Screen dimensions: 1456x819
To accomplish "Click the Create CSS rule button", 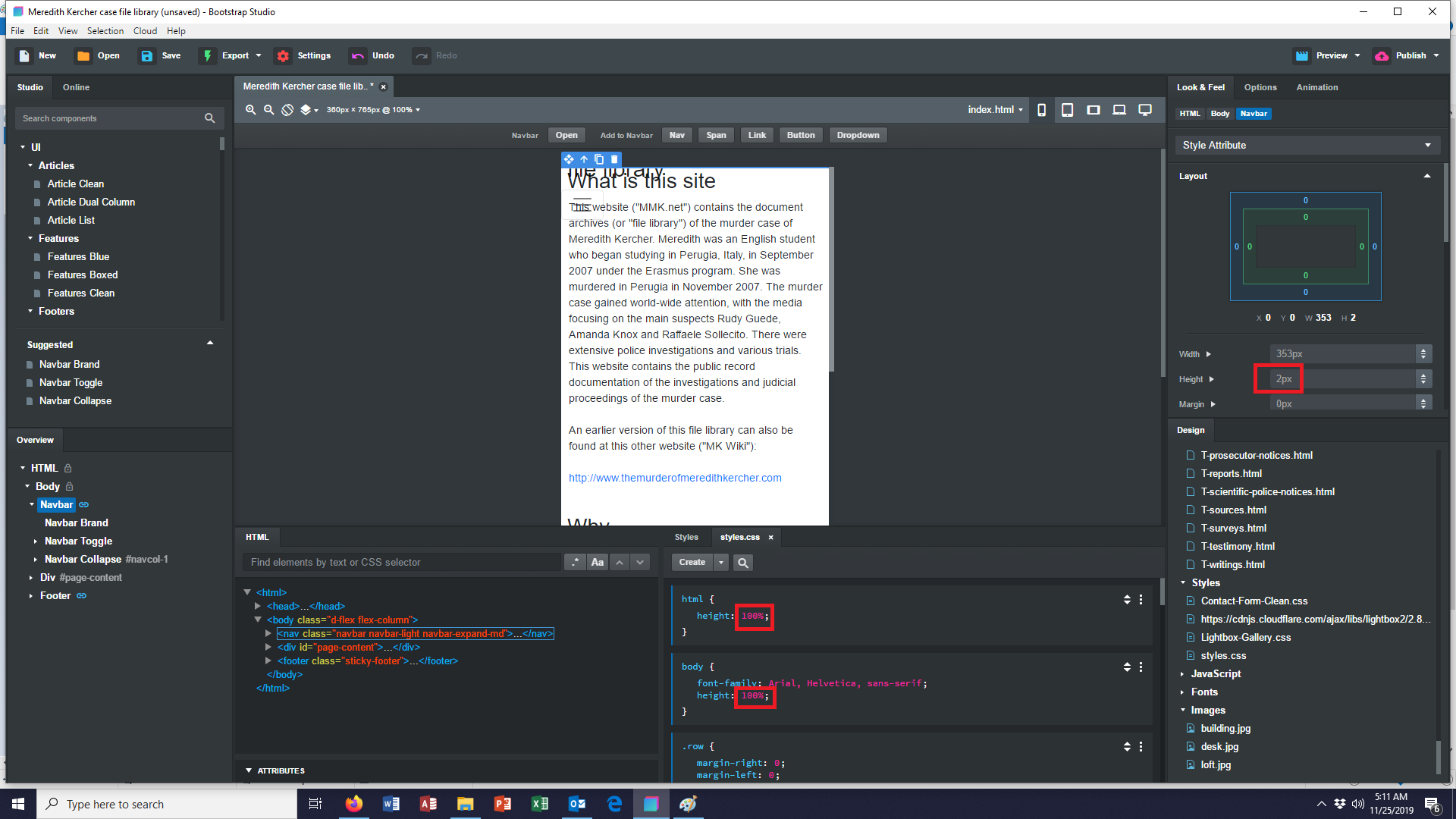I will click(692, 562).
